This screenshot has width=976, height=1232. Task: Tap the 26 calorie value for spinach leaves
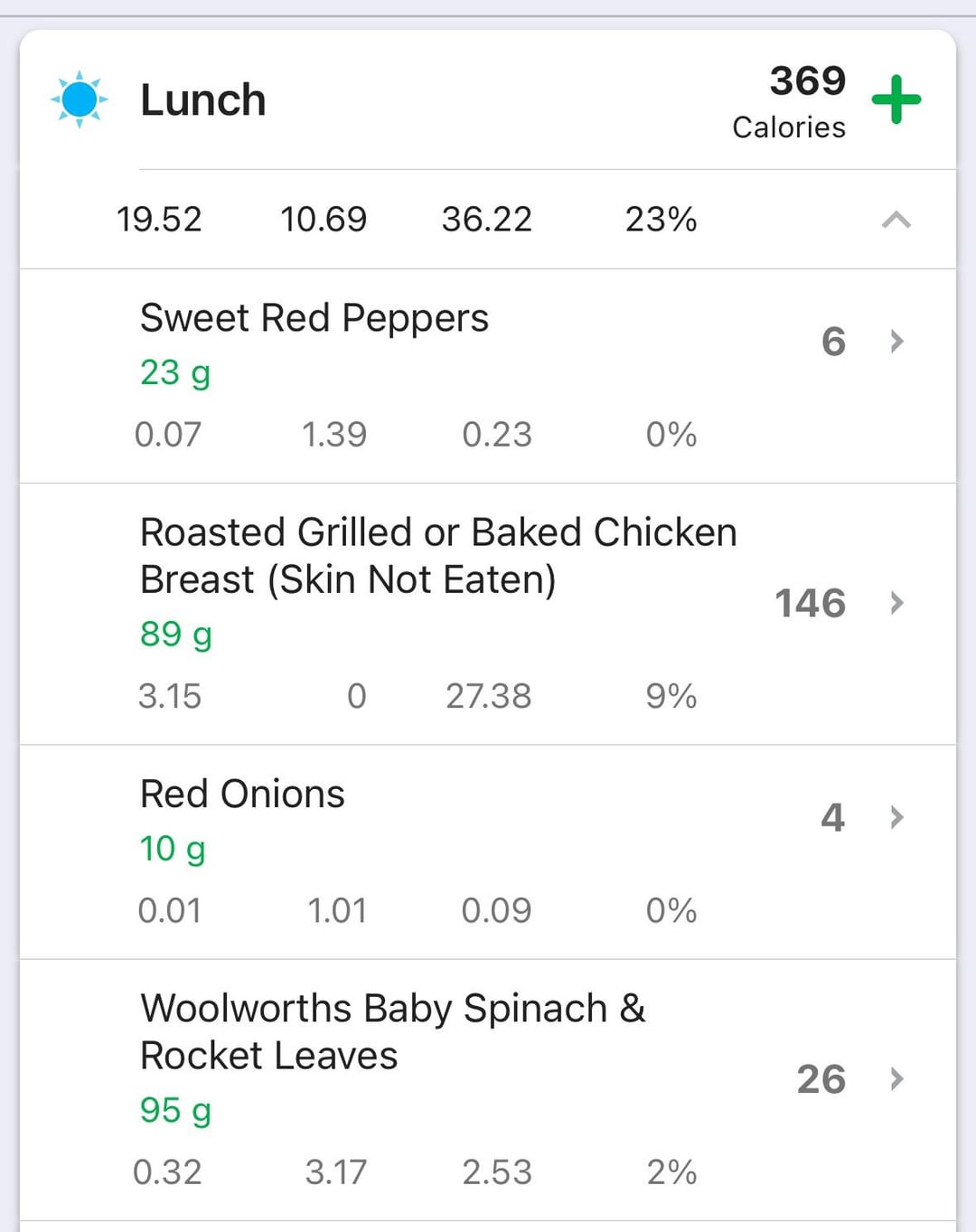(821, 1078)
